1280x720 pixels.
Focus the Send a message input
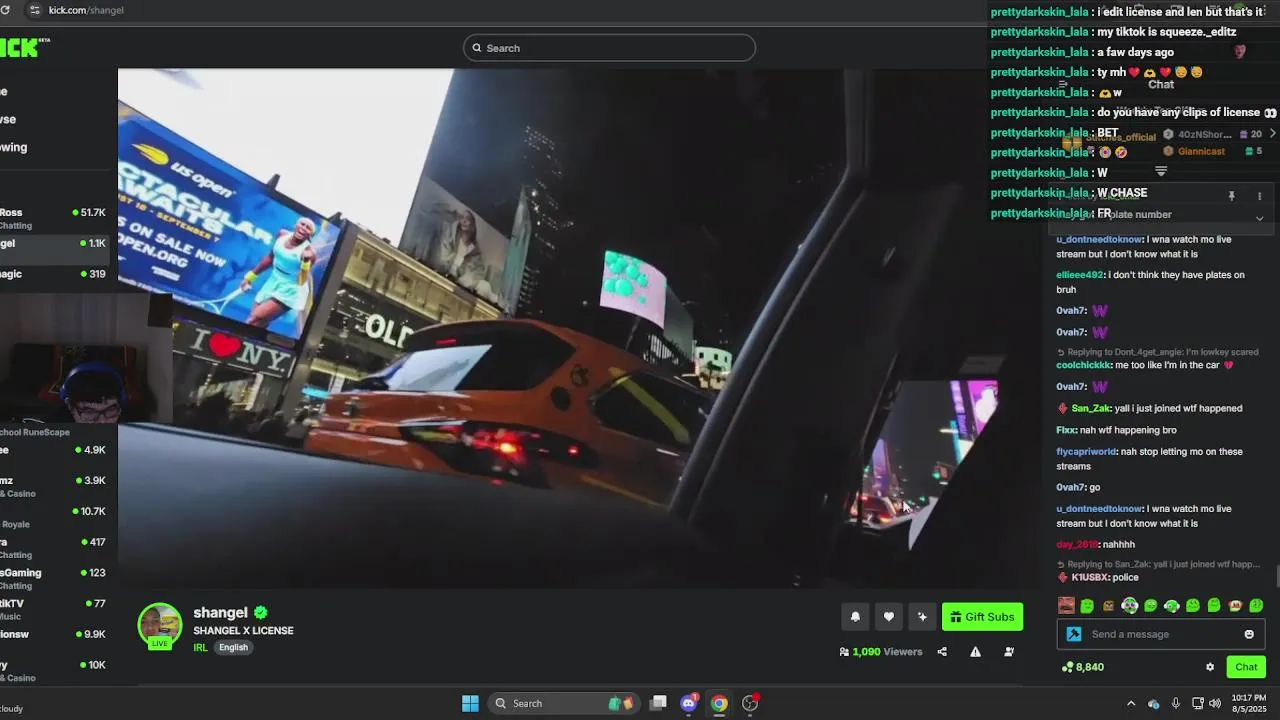pyautogui.click(x=1162, y=634)
